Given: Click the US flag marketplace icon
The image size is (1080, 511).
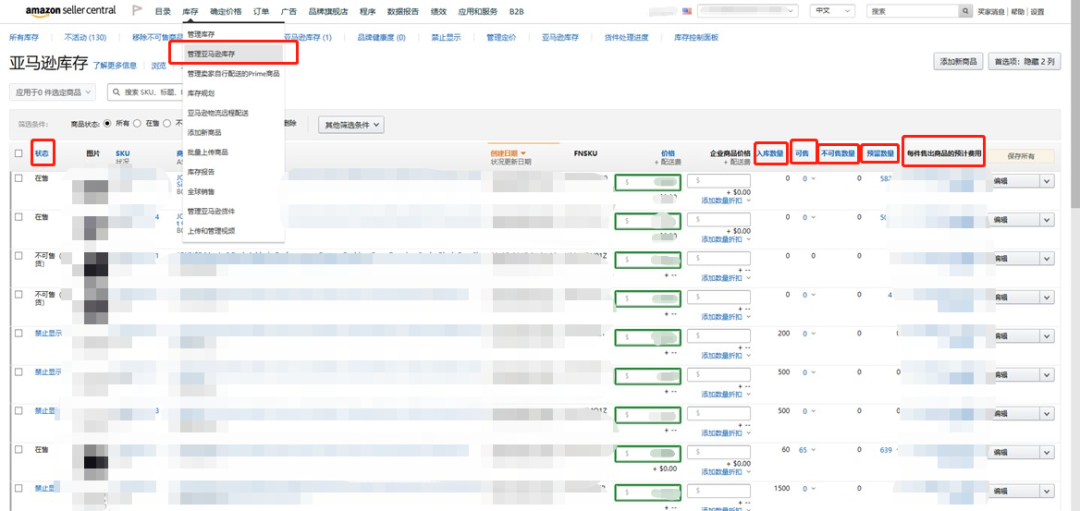Looking at the screenshot, I should [x=687, y=11].
